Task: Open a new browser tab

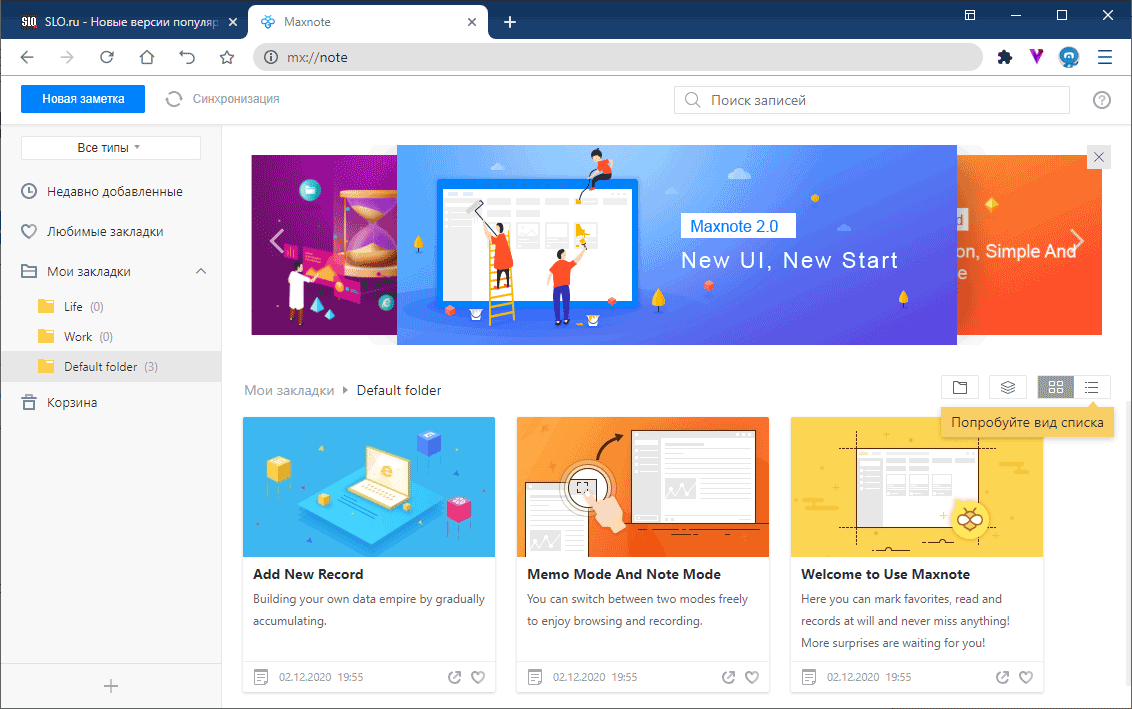Action: [x=510, y=22]
